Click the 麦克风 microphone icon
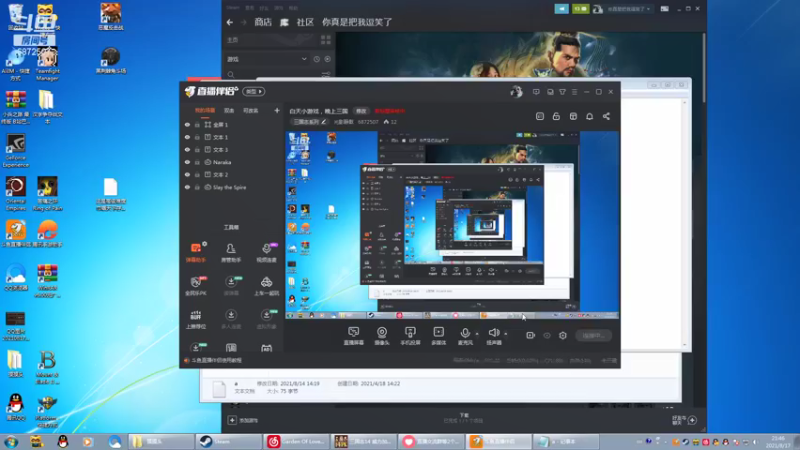The image size is (800, 450). pos(465,333)
